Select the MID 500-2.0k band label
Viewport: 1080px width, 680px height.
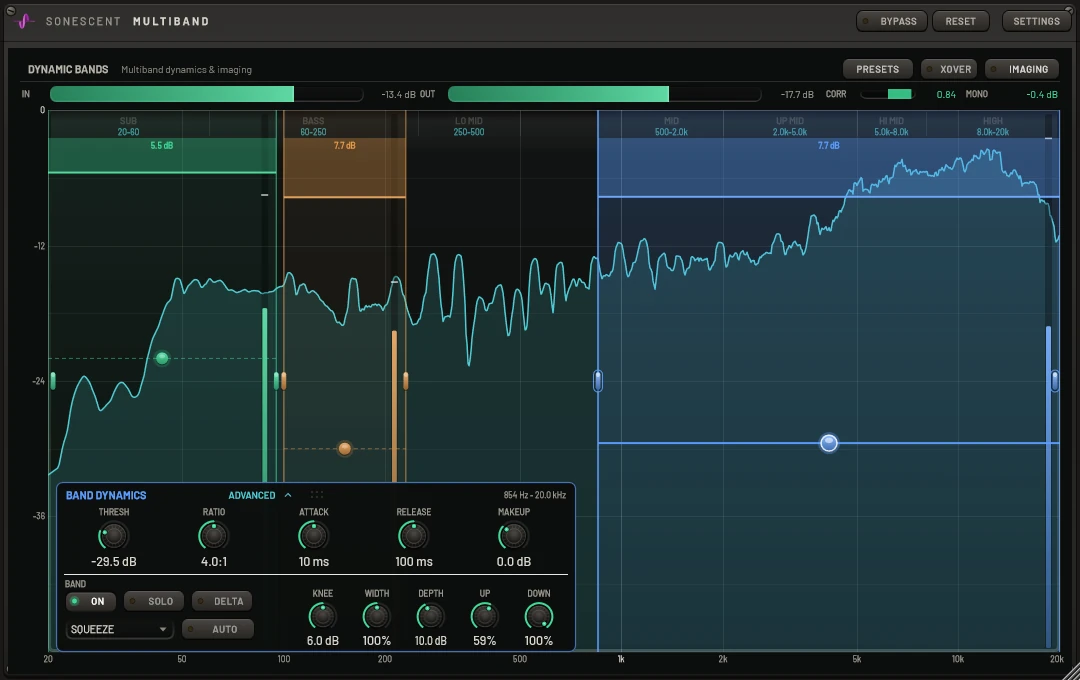[671, 126]
